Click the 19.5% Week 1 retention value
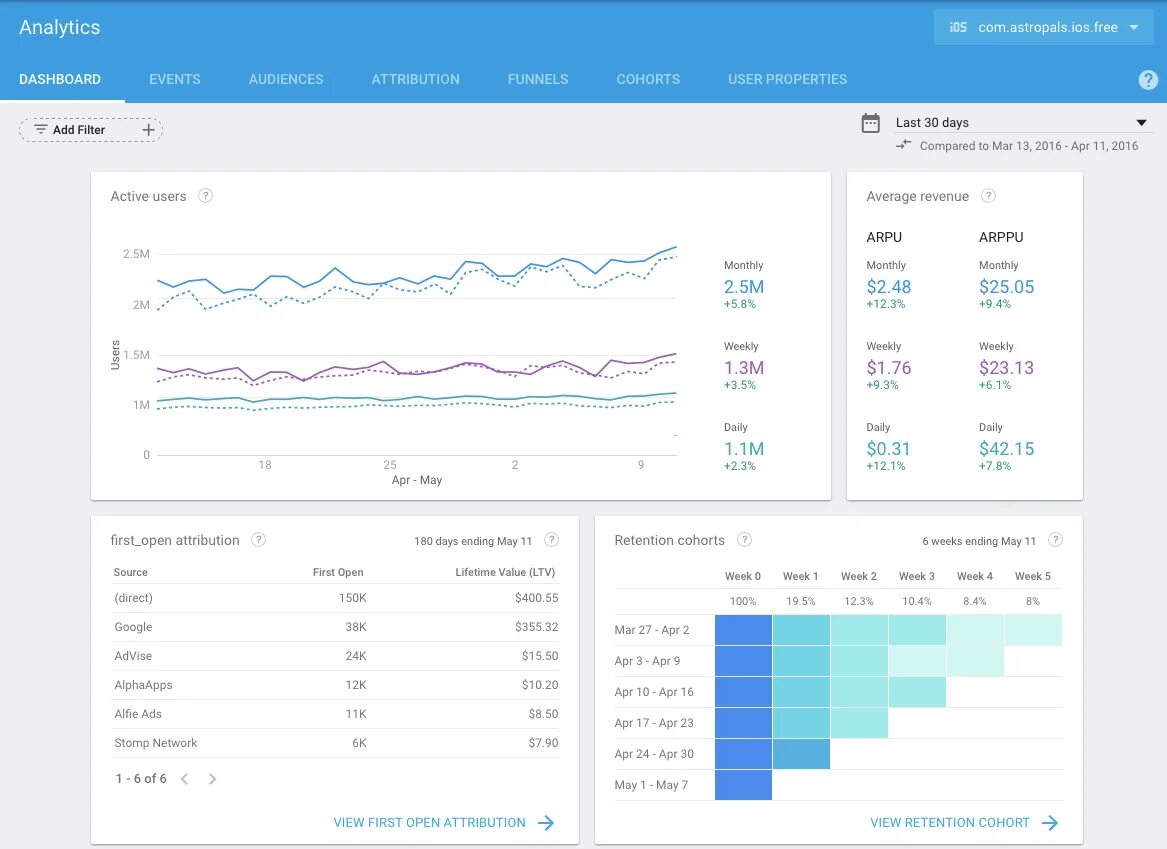1167x849 pixels. pyautogui.click(x=801, y=601)
